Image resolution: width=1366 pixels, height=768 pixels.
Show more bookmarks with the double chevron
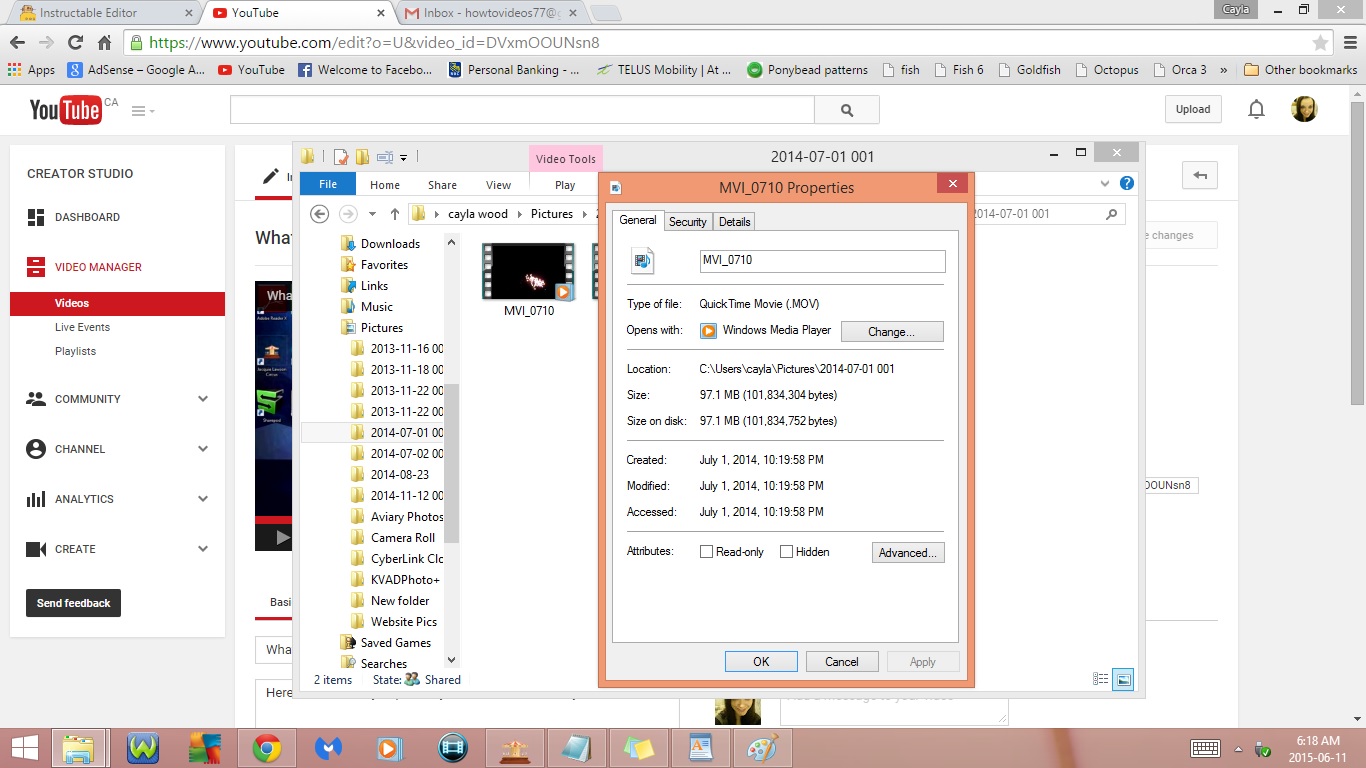1223,70
